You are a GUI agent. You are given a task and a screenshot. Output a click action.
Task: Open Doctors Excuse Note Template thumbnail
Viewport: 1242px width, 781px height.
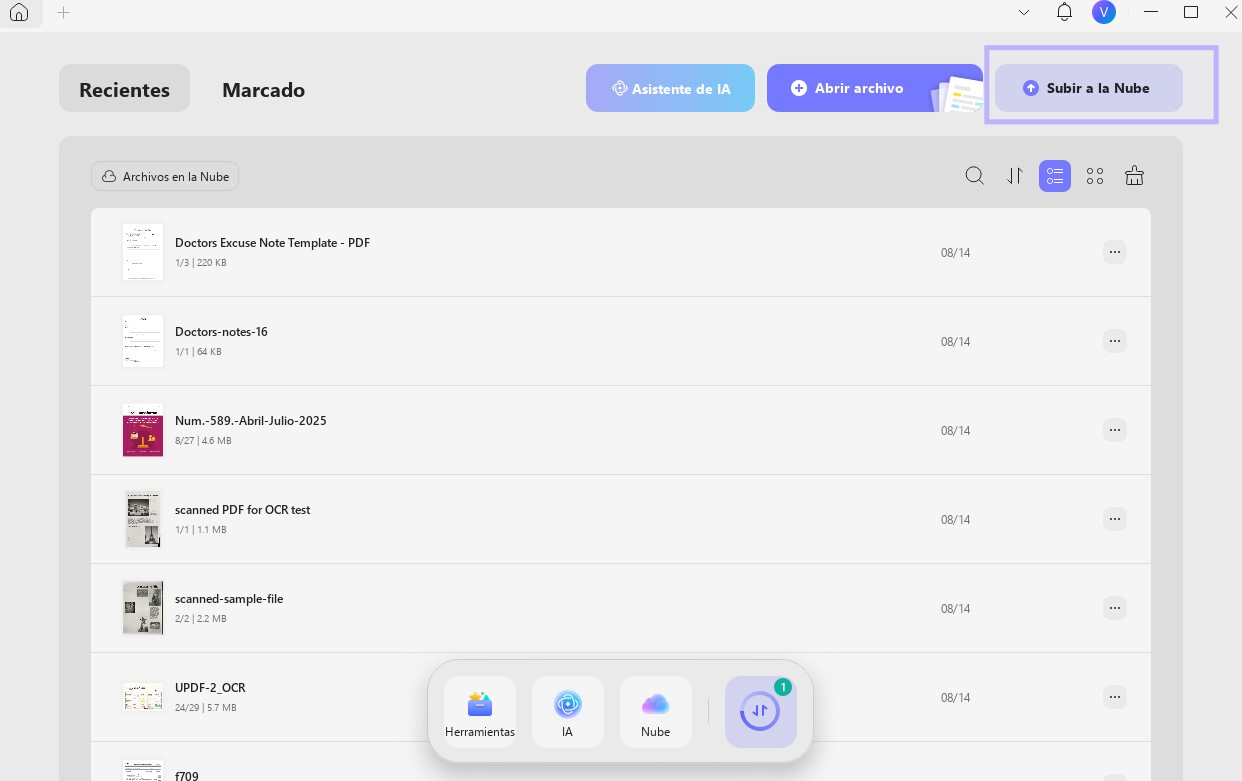coord(143,252)
